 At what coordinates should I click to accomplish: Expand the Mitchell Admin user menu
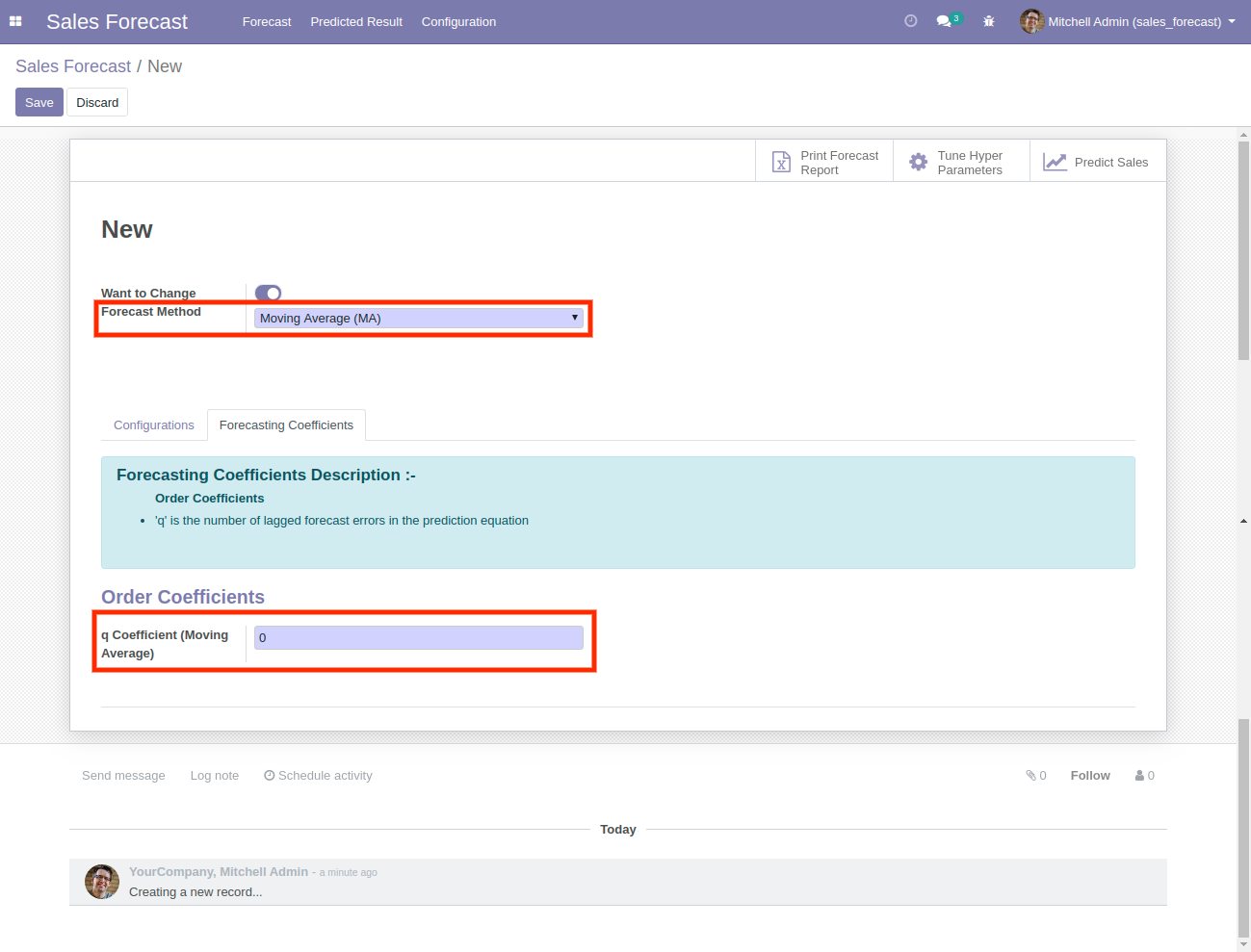tap(1127, 21)
